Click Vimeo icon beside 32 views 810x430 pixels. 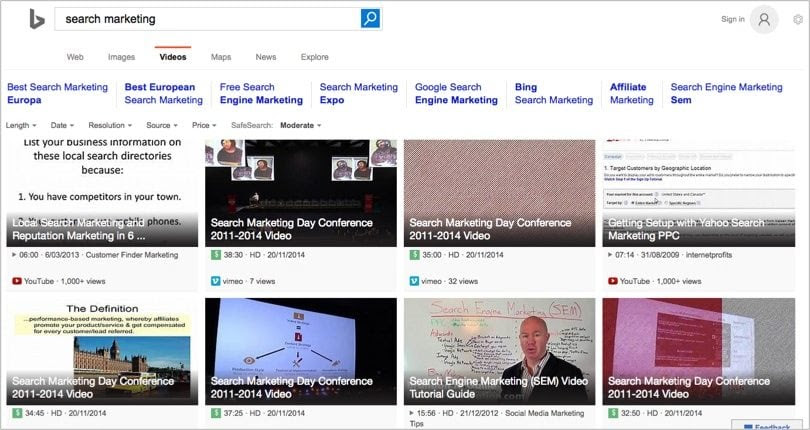[414, 281]
